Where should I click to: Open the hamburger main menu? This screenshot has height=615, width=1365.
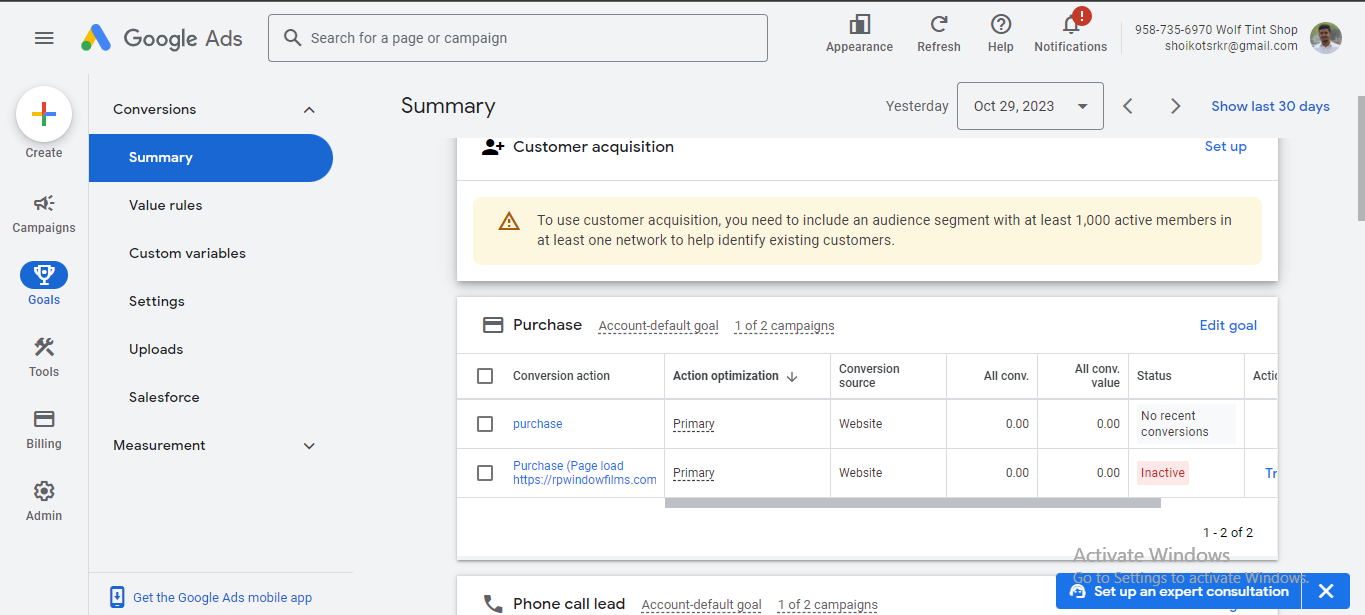click(x=44, y=38)
